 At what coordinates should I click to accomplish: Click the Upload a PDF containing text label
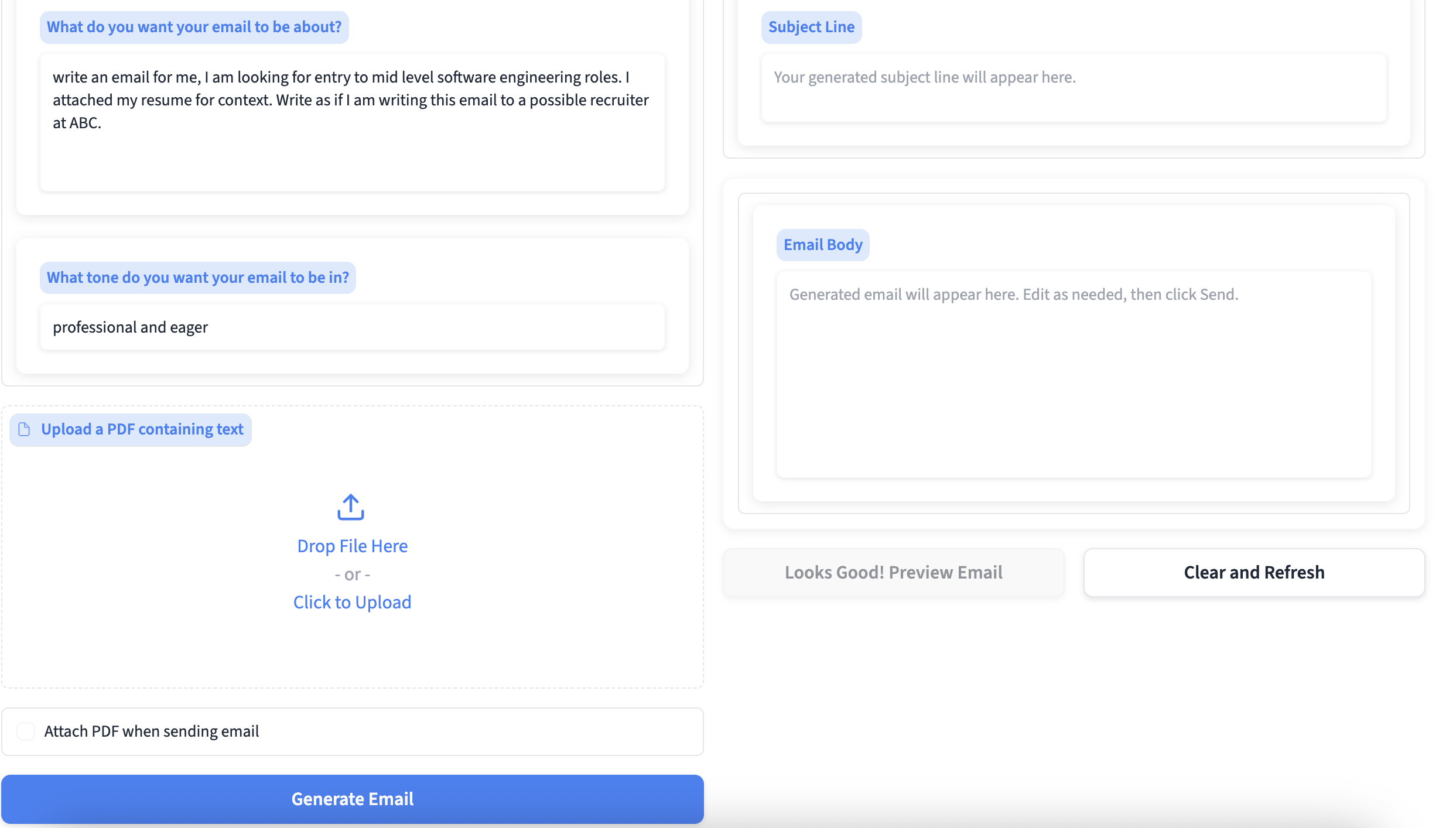click(142, 430)
